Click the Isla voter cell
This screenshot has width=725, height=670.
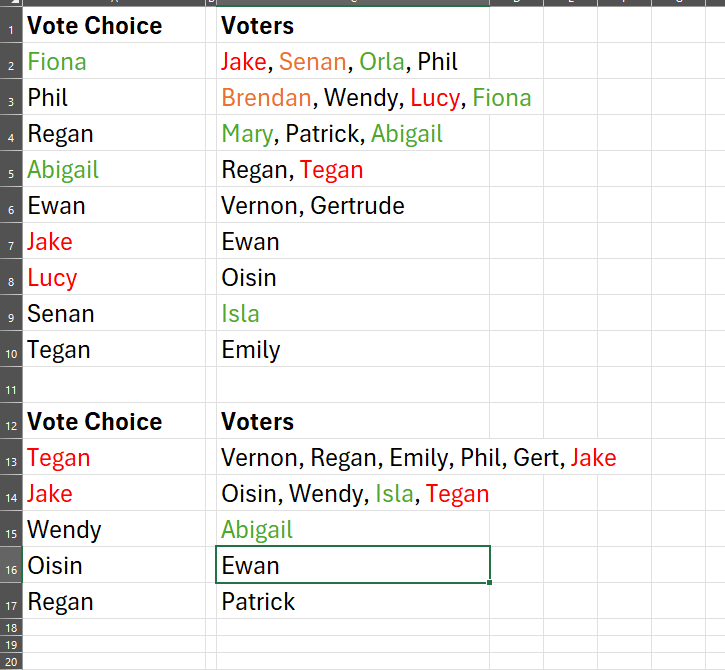pyautogui.click(x=353, y=313)
